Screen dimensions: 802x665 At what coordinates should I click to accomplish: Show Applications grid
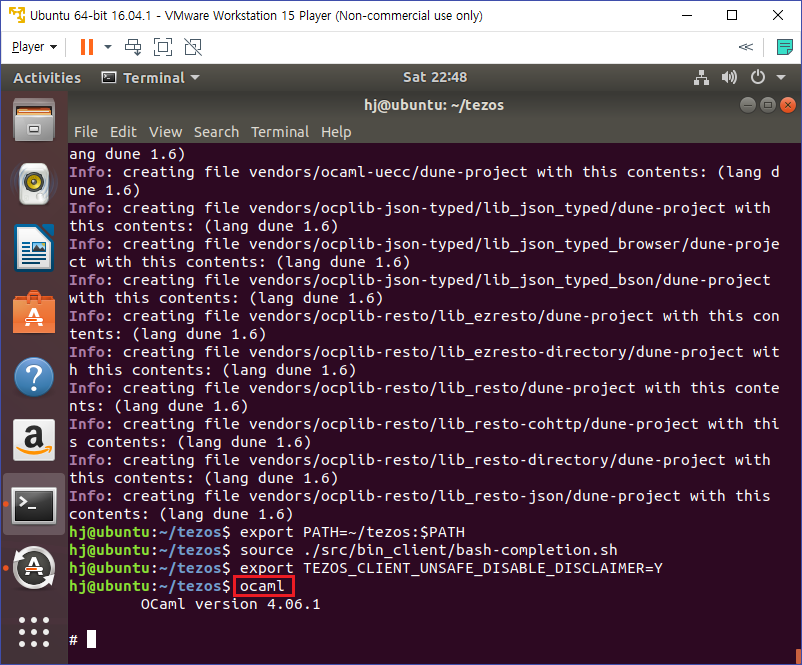pos(34,632)
